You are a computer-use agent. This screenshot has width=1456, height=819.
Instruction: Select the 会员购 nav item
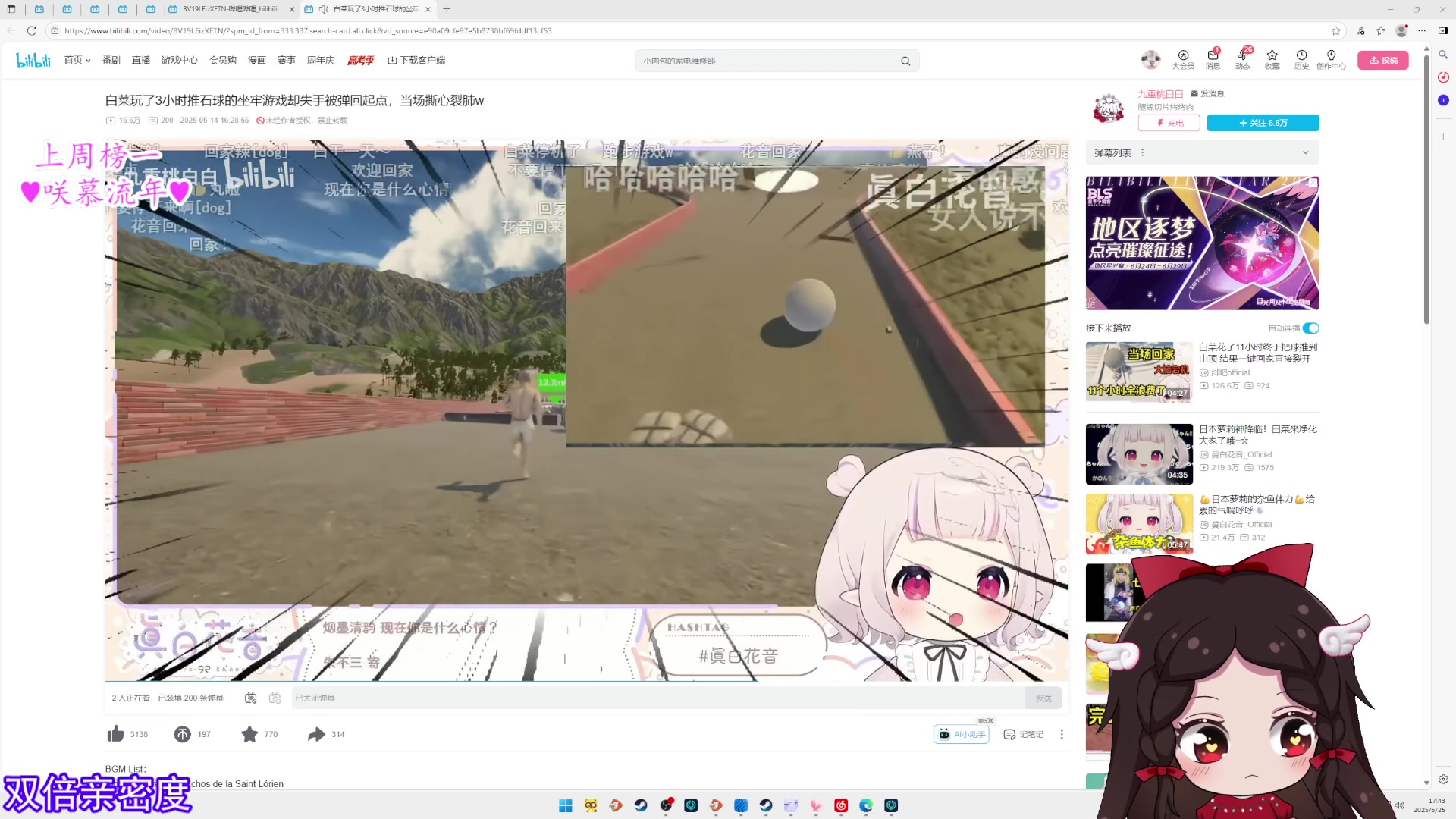tap(223, 60)
